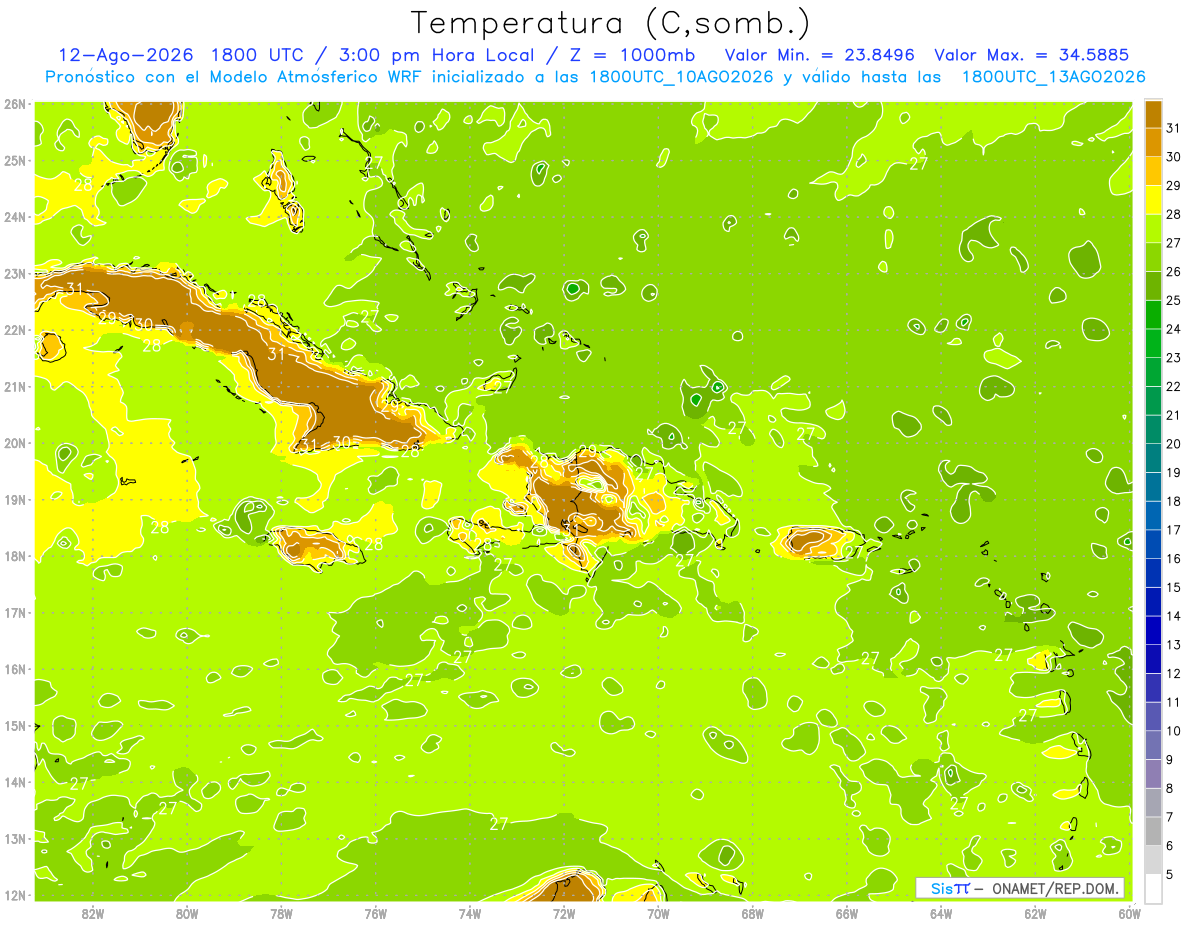This screenshot has height=927, width=1200.
Task: Select the "1800UTC_13AGO2026" valid-until timestamp
Action: click(1052, 77)
